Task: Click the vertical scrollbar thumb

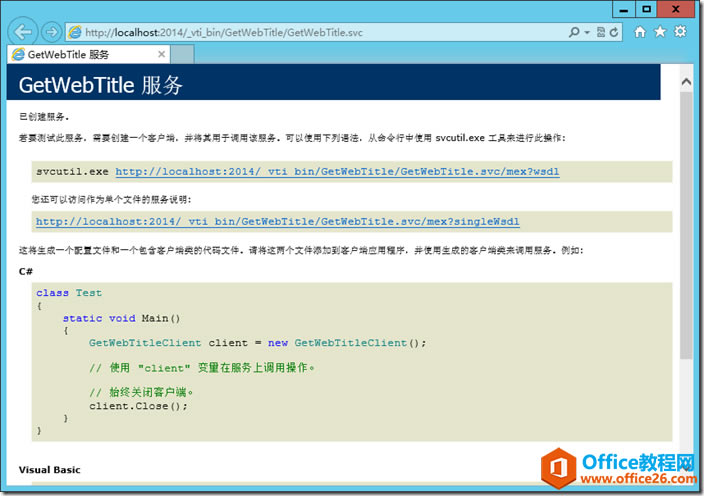Action: coord(686,225)
